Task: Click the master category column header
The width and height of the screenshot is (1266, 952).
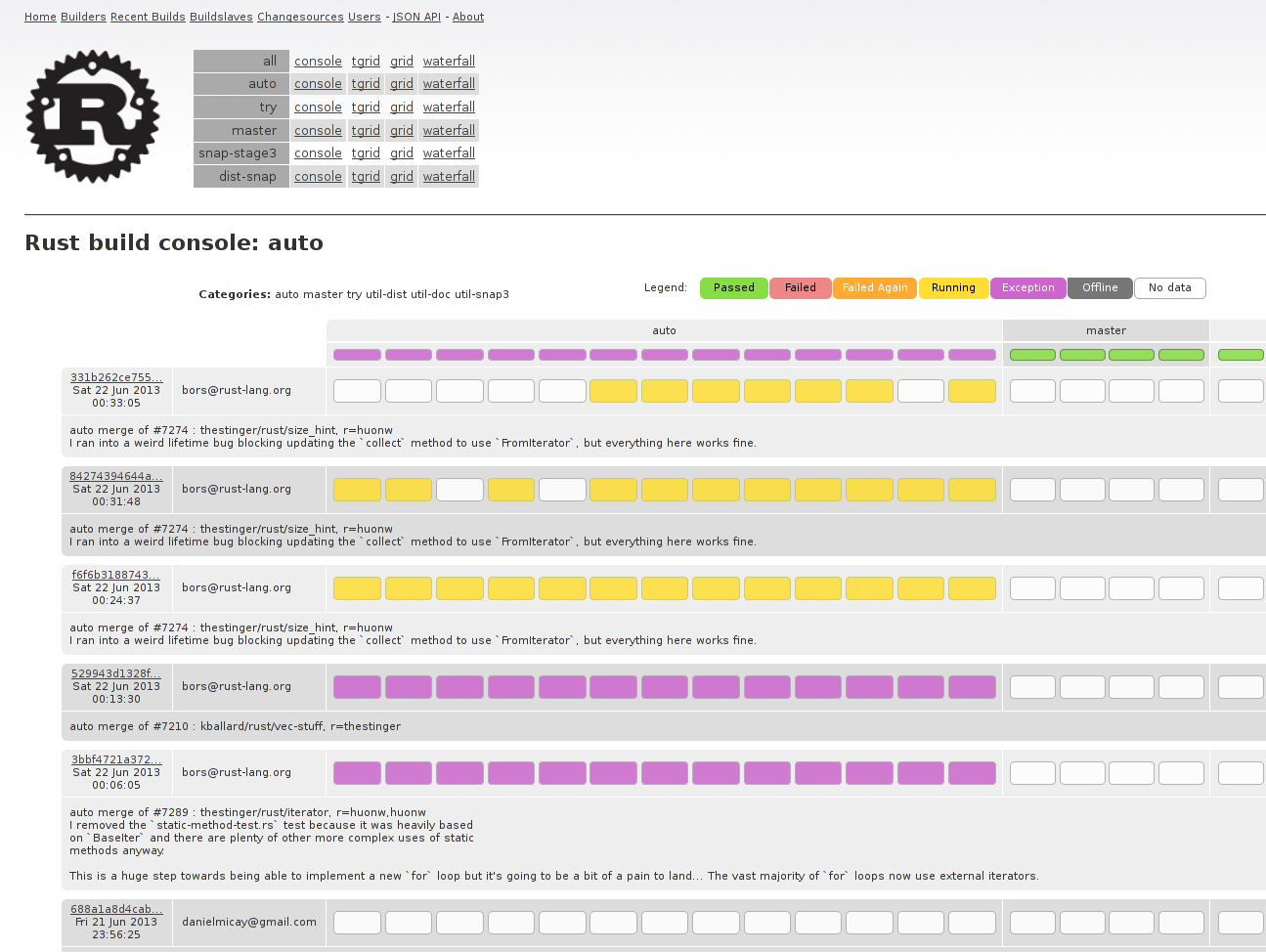Action: coord(1106,330)
